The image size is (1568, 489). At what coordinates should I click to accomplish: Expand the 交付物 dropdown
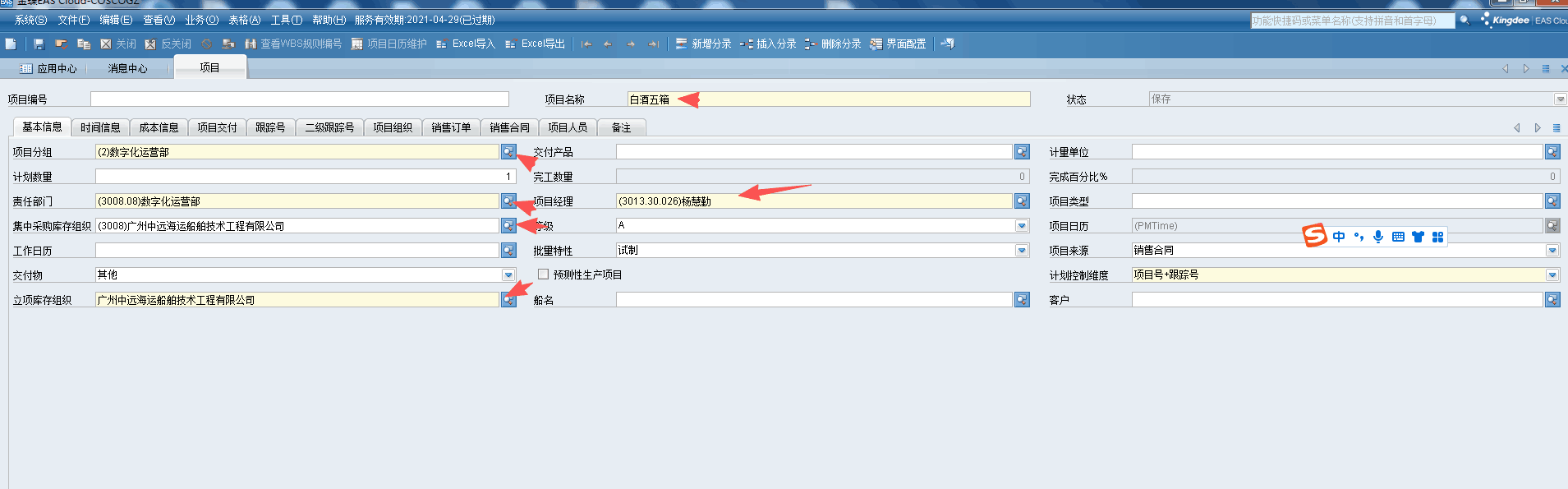pos(508,275)
